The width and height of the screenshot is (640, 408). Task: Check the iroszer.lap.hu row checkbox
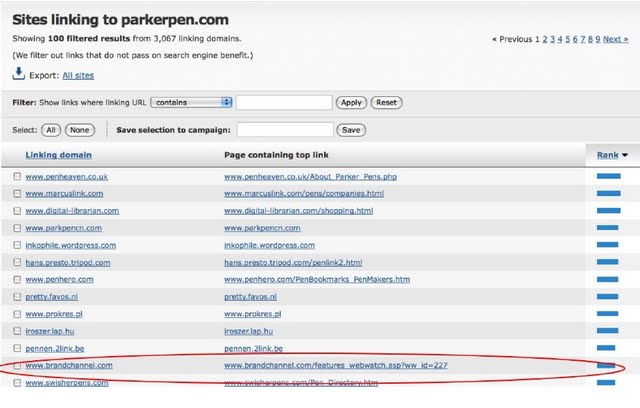coord(17,331)
